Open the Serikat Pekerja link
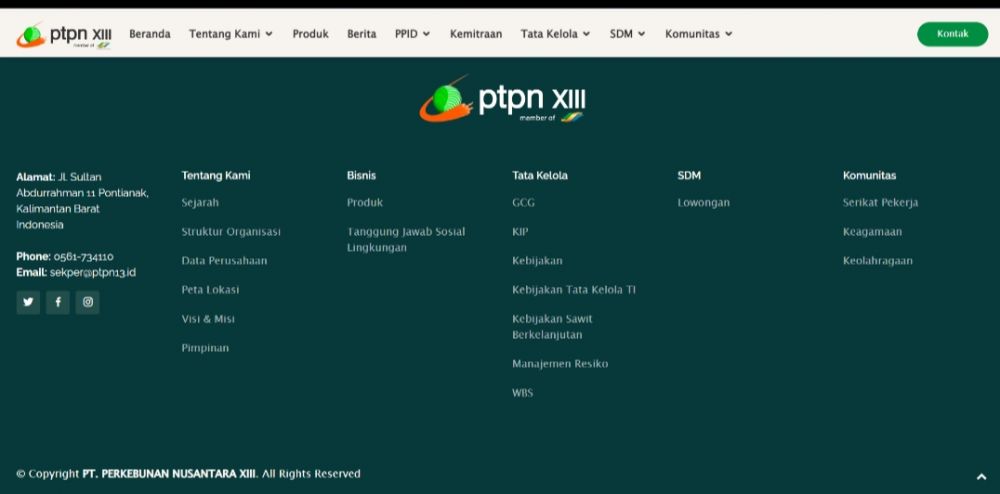Image resolution: width=1000 pixels, height=494 pixels. click(x=881, y=202)
